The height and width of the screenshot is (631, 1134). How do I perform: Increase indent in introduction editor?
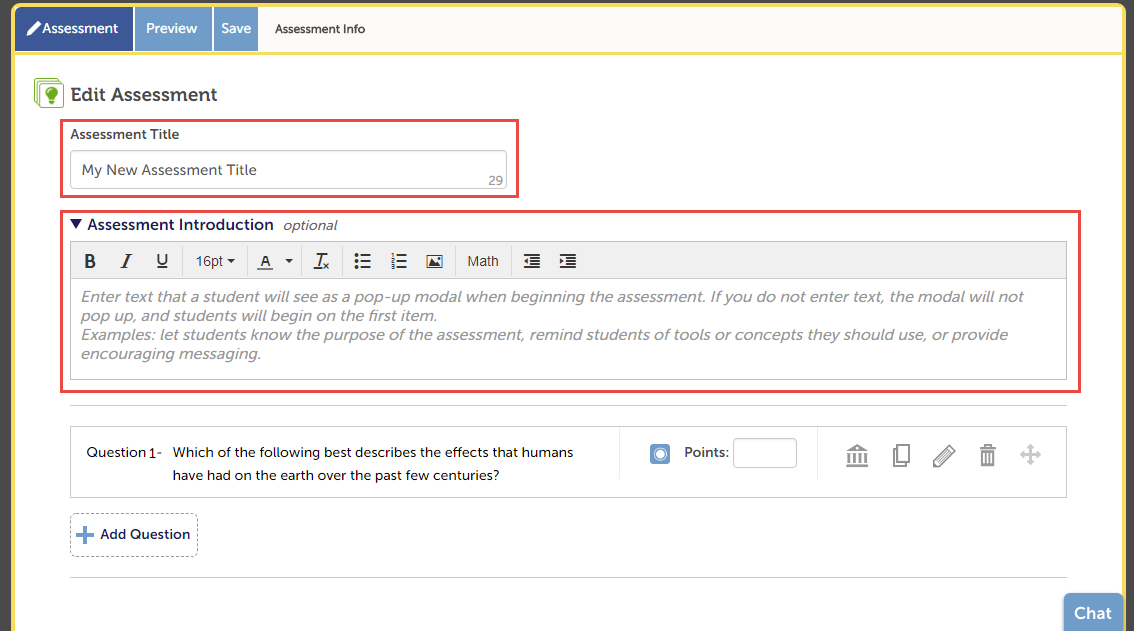point(568,261)
